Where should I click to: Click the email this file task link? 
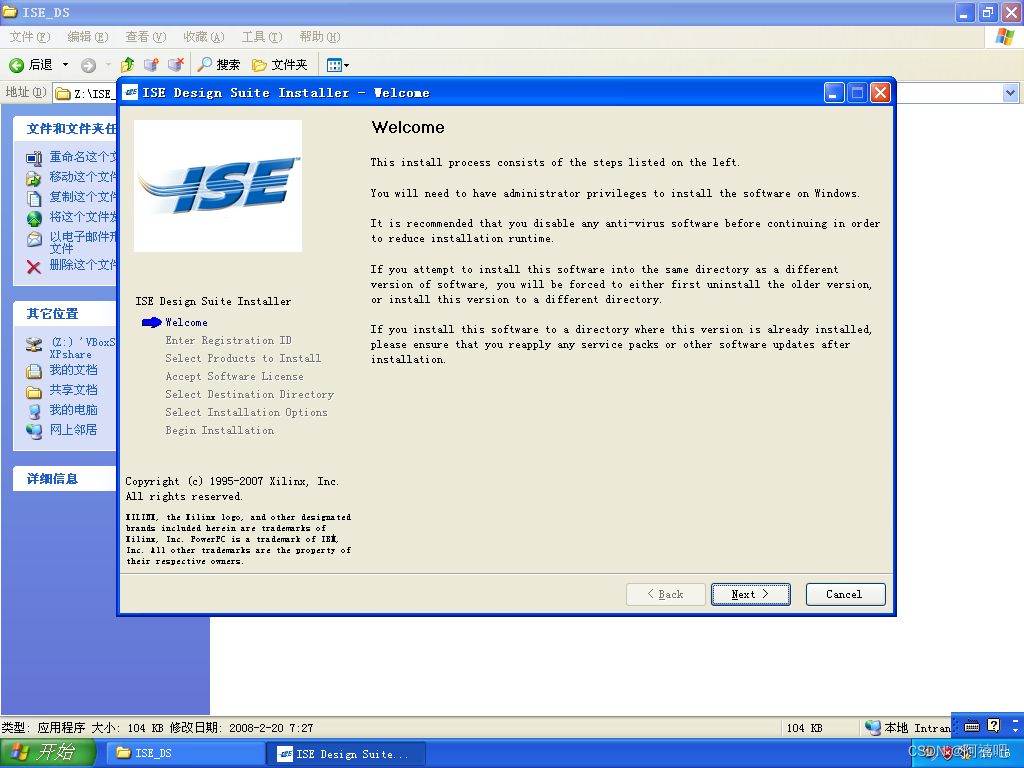83,242
